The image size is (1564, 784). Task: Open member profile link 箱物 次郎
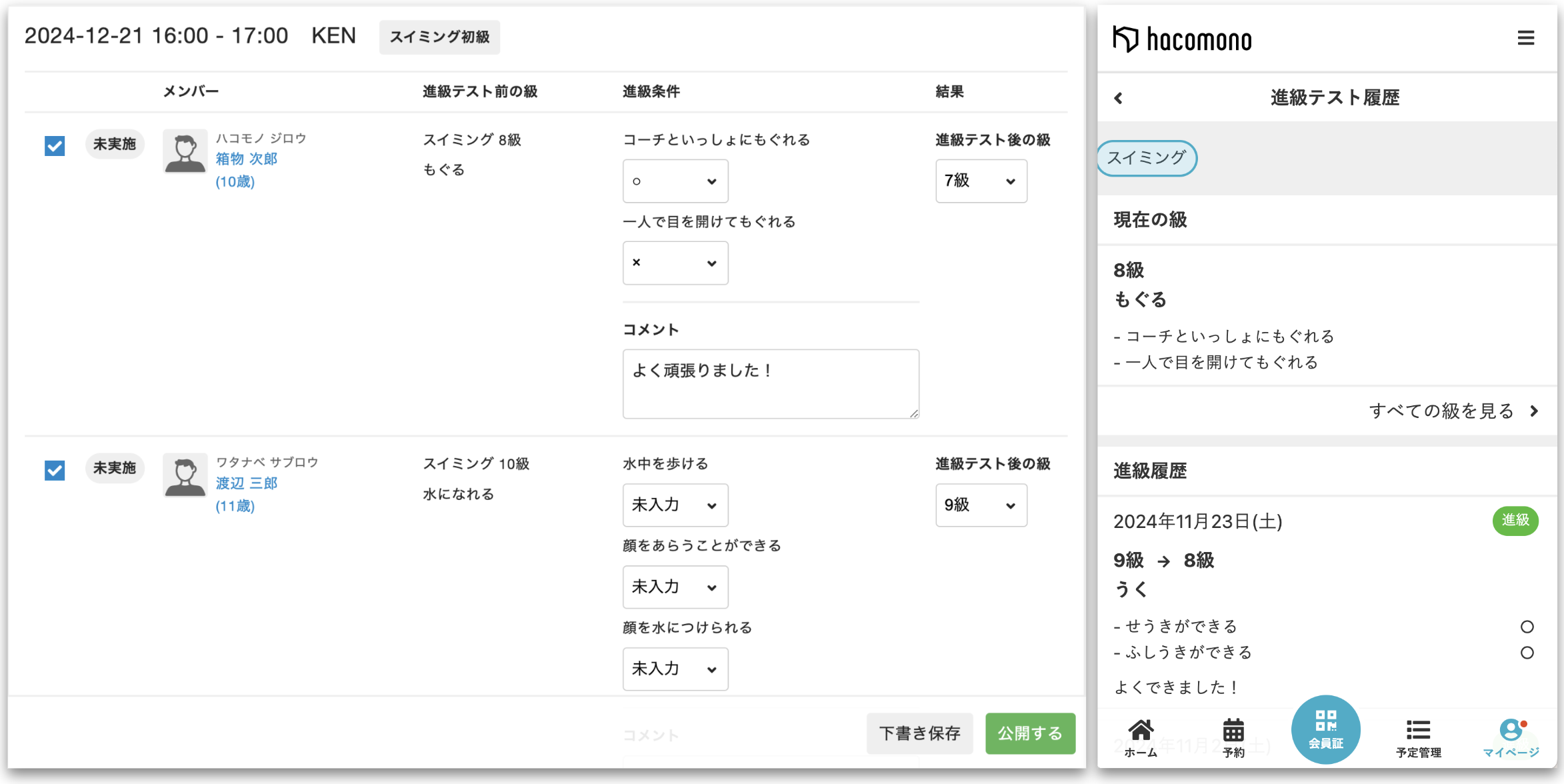(x=246, y=159)
